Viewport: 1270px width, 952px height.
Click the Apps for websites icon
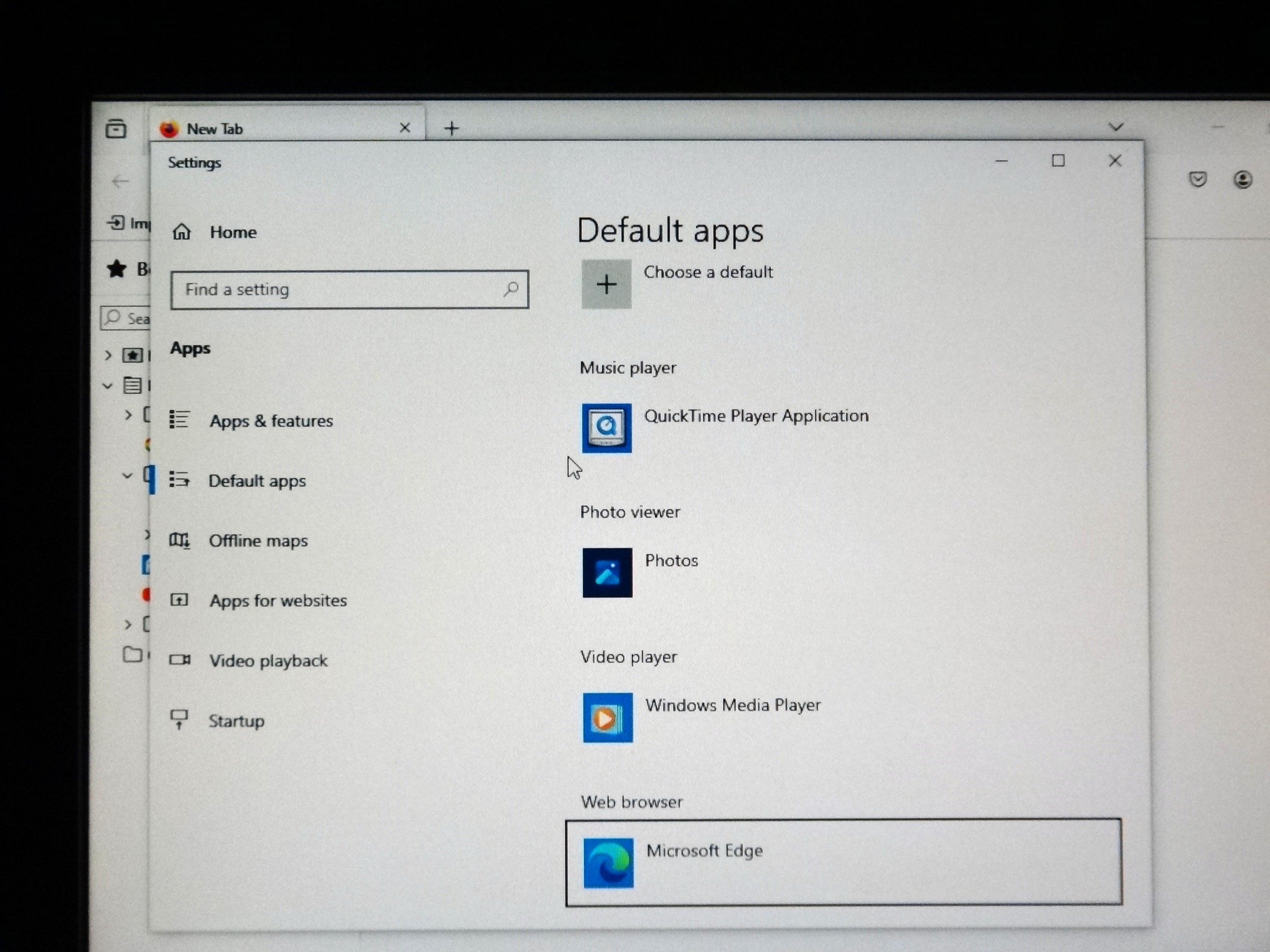(x=179, y=600)
